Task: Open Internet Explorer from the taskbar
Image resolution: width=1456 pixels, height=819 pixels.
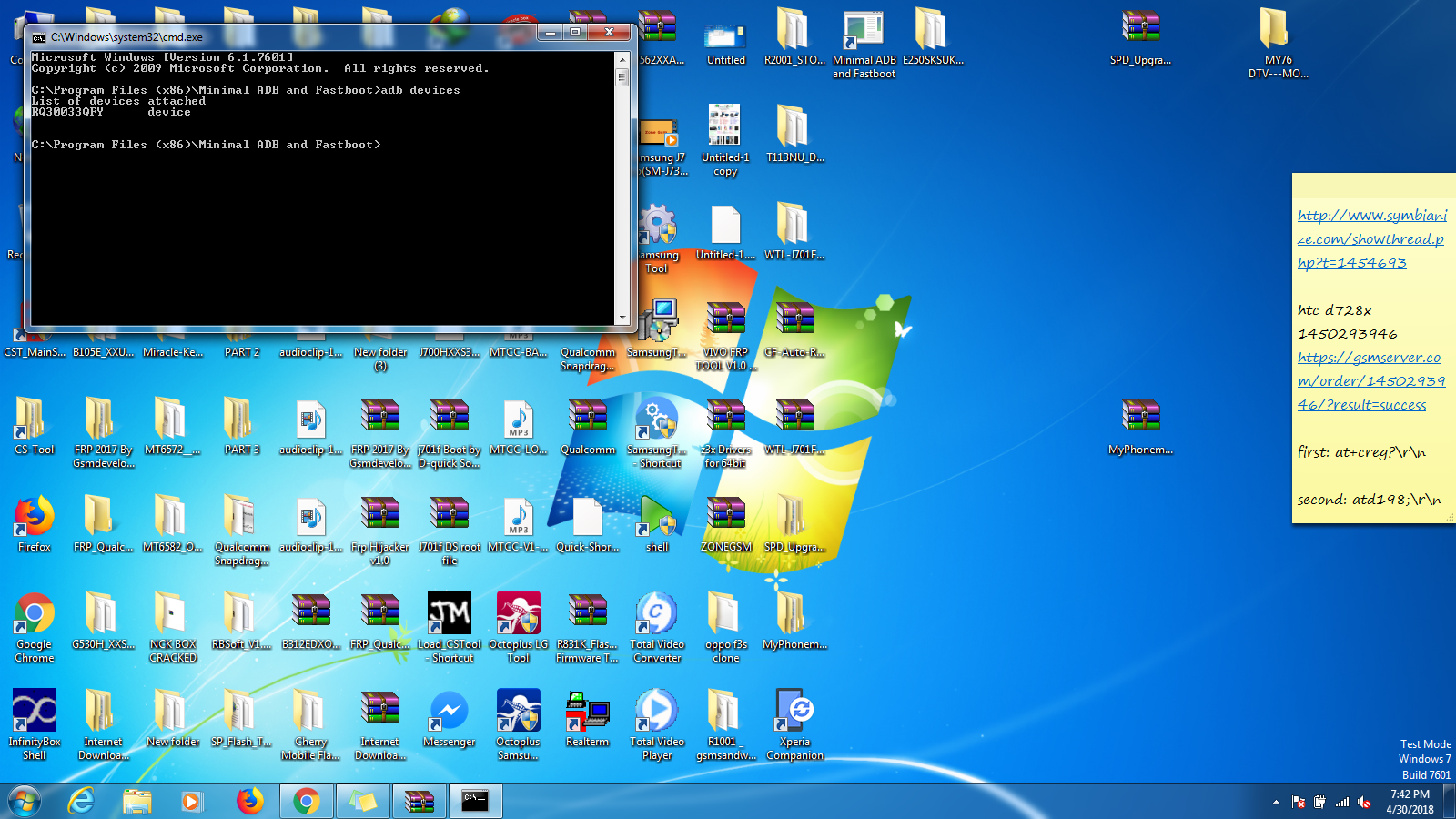Action: click(82, 801)
